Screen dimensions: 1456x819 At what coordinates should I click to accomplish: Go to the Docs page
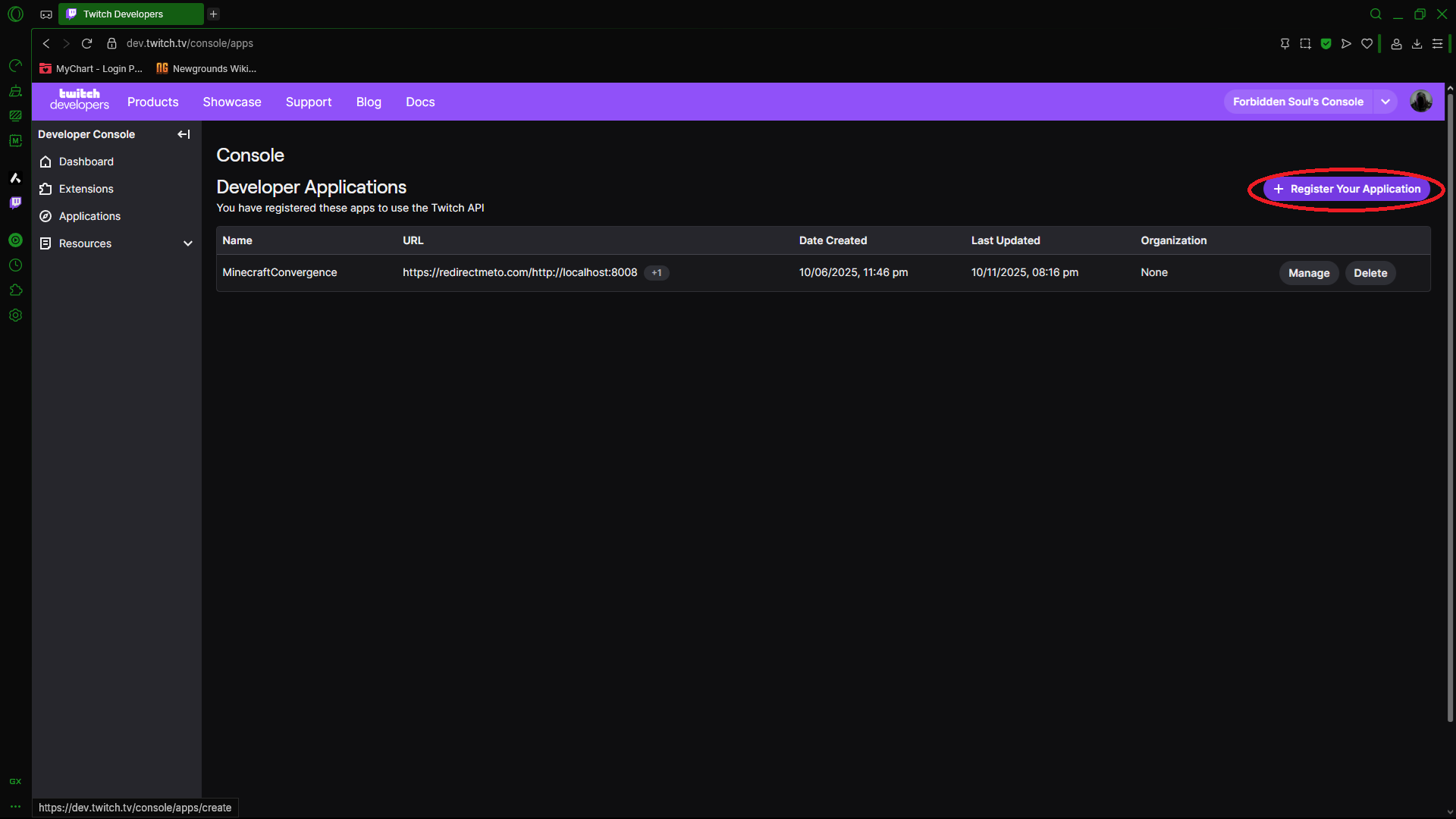420,102
